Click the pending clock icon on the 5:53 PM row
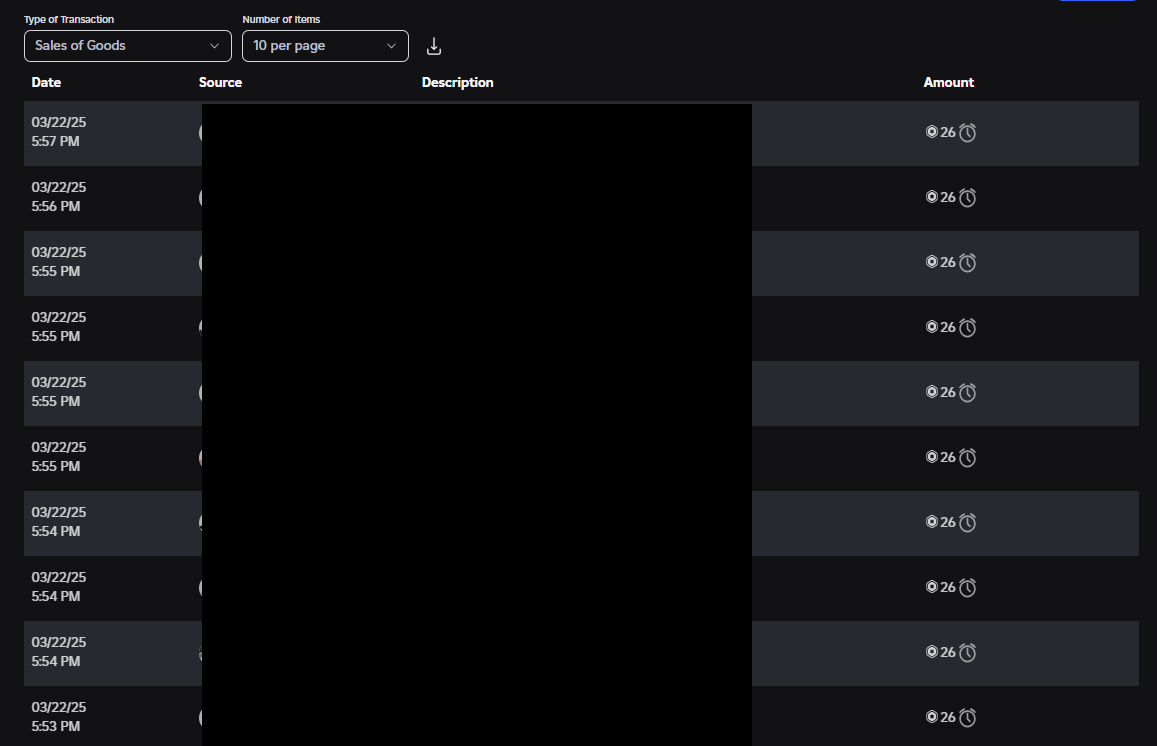The width and height of the screenshot is (1157, 746). 966,717
